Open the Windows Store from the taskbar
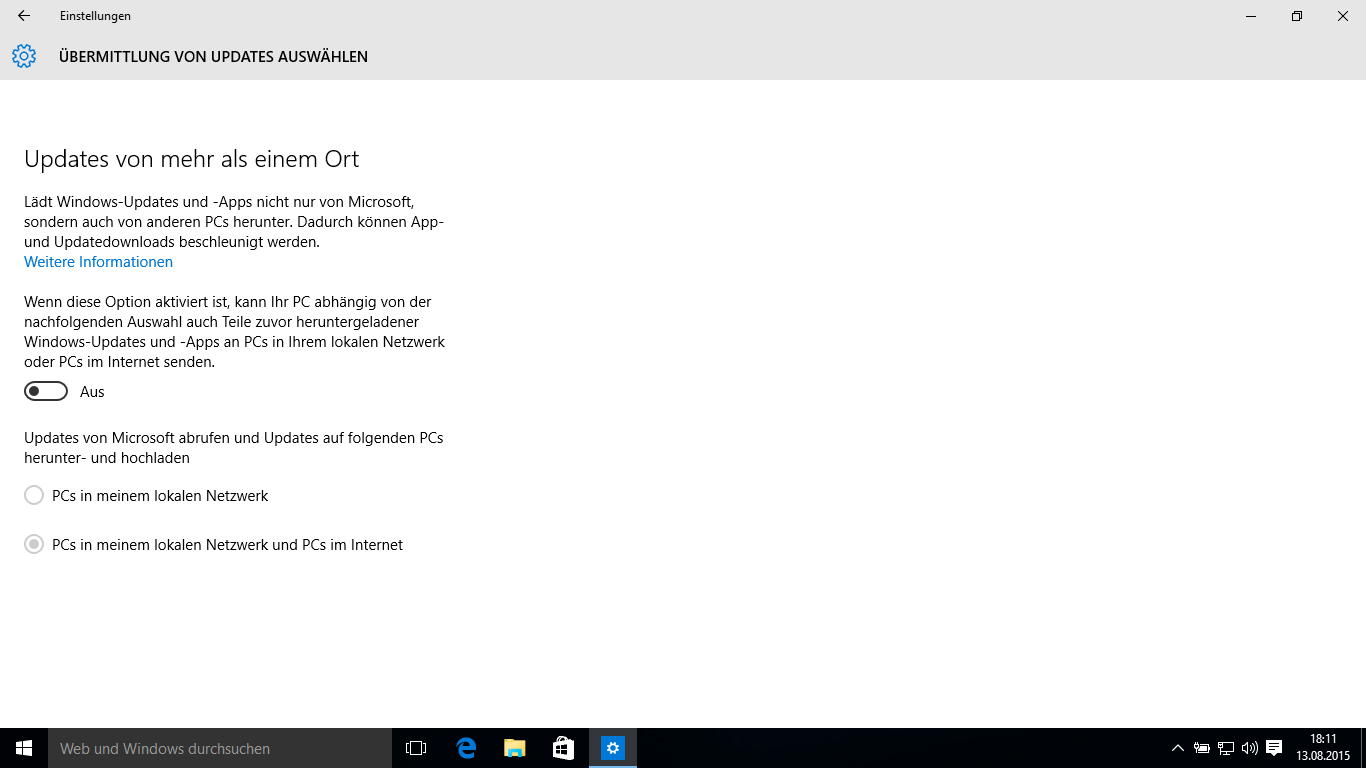The image size is (1366, 768). pyautogui.click(x=563, y=748)
